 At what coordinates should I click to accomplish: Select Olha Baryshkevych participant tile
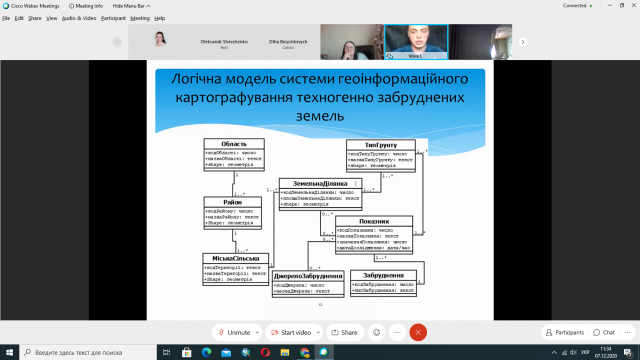click(288, 42)
